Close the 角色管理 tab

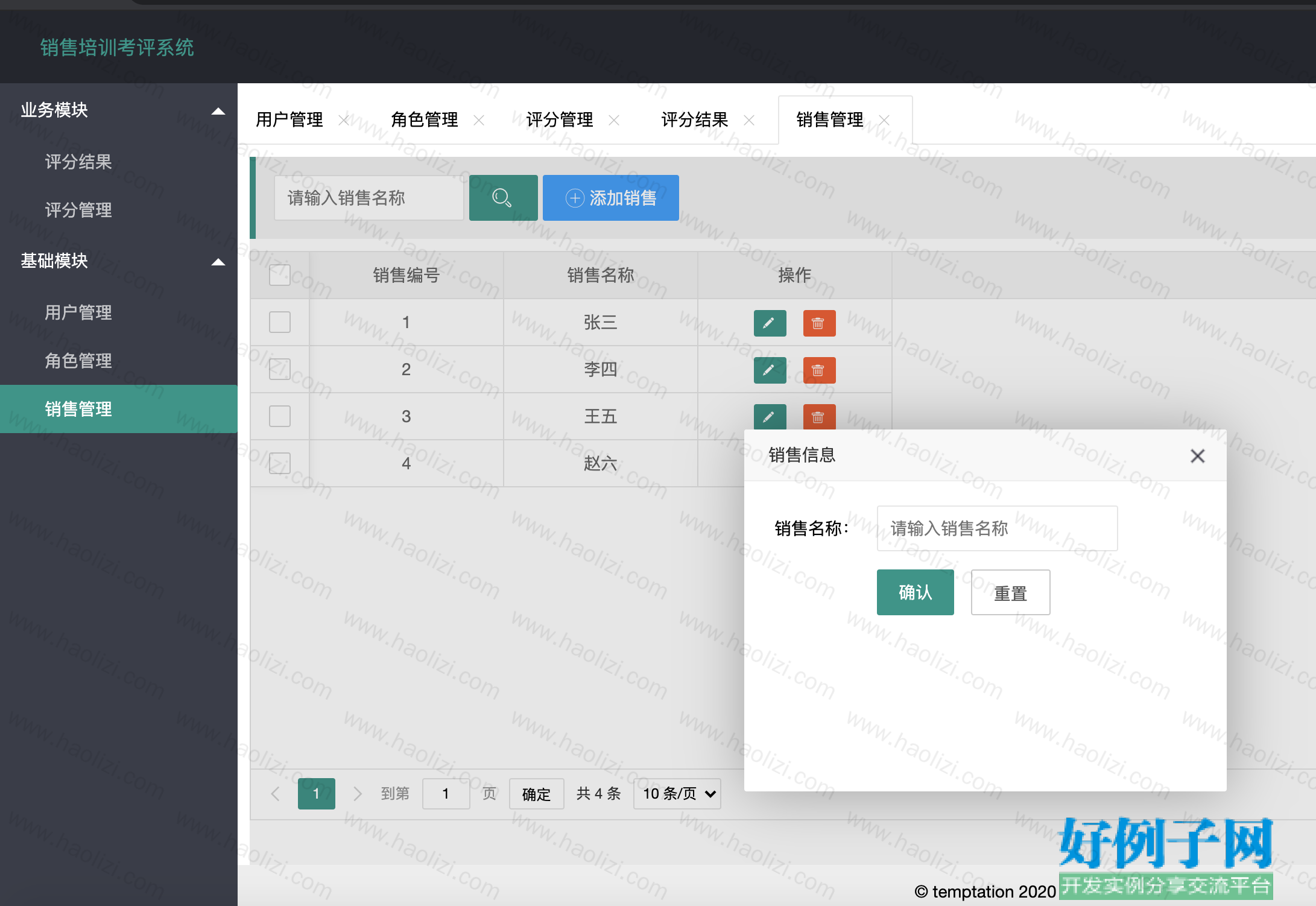point(479,120)
